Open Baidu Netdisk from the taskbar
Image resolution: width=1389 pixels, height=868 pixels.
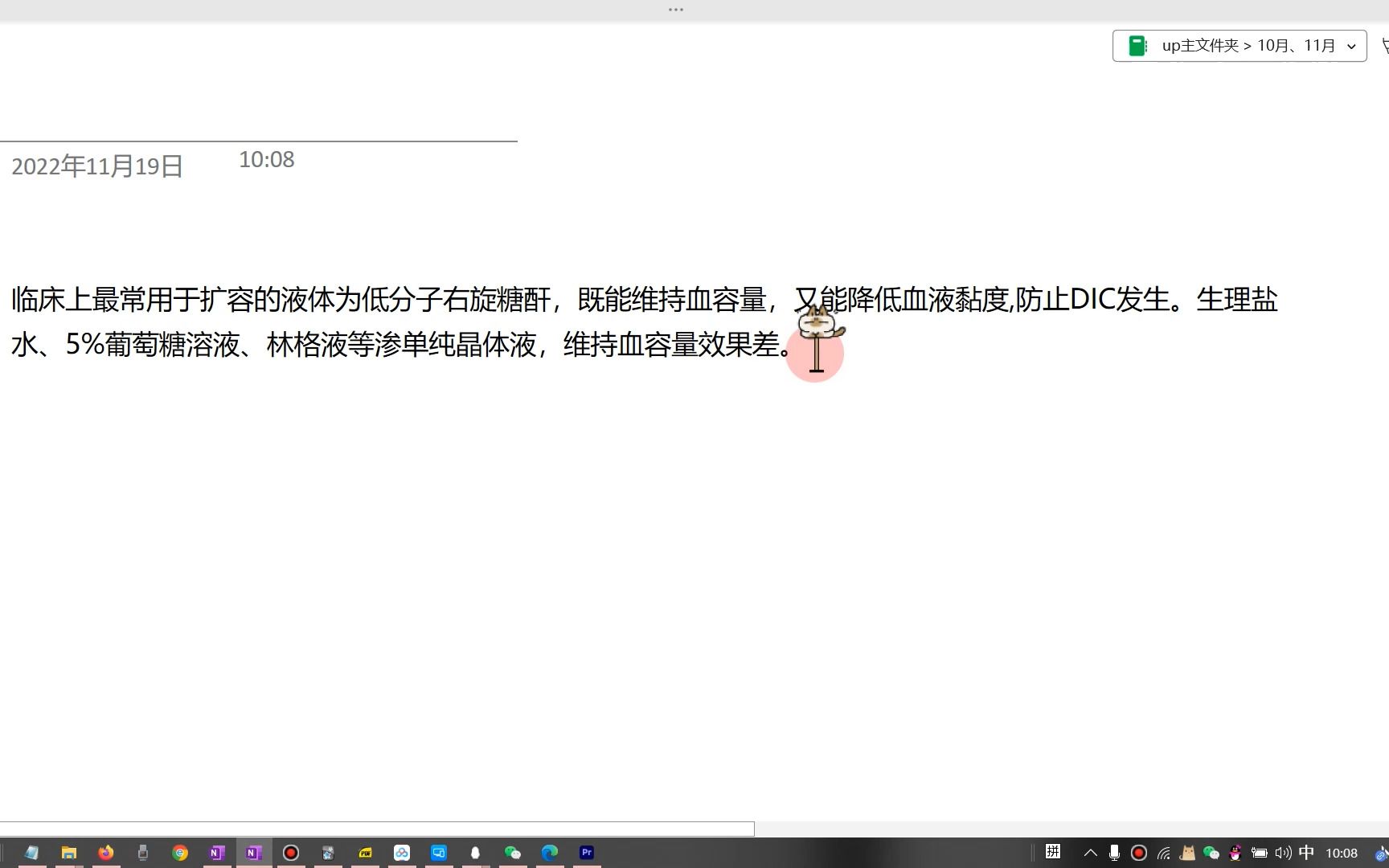[402, 853]
